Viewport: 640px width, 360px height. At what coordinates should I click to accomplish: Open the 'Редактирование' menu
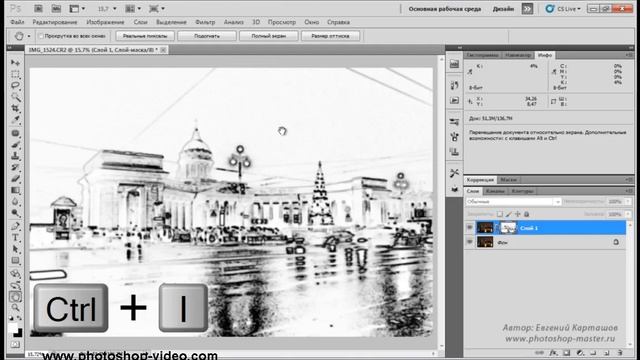[55, 22]
